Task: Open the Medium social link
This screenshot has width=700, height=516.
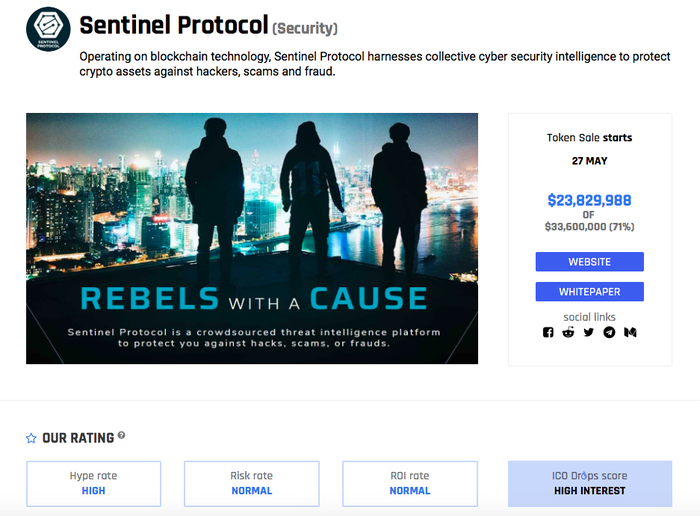Action: 631,333
